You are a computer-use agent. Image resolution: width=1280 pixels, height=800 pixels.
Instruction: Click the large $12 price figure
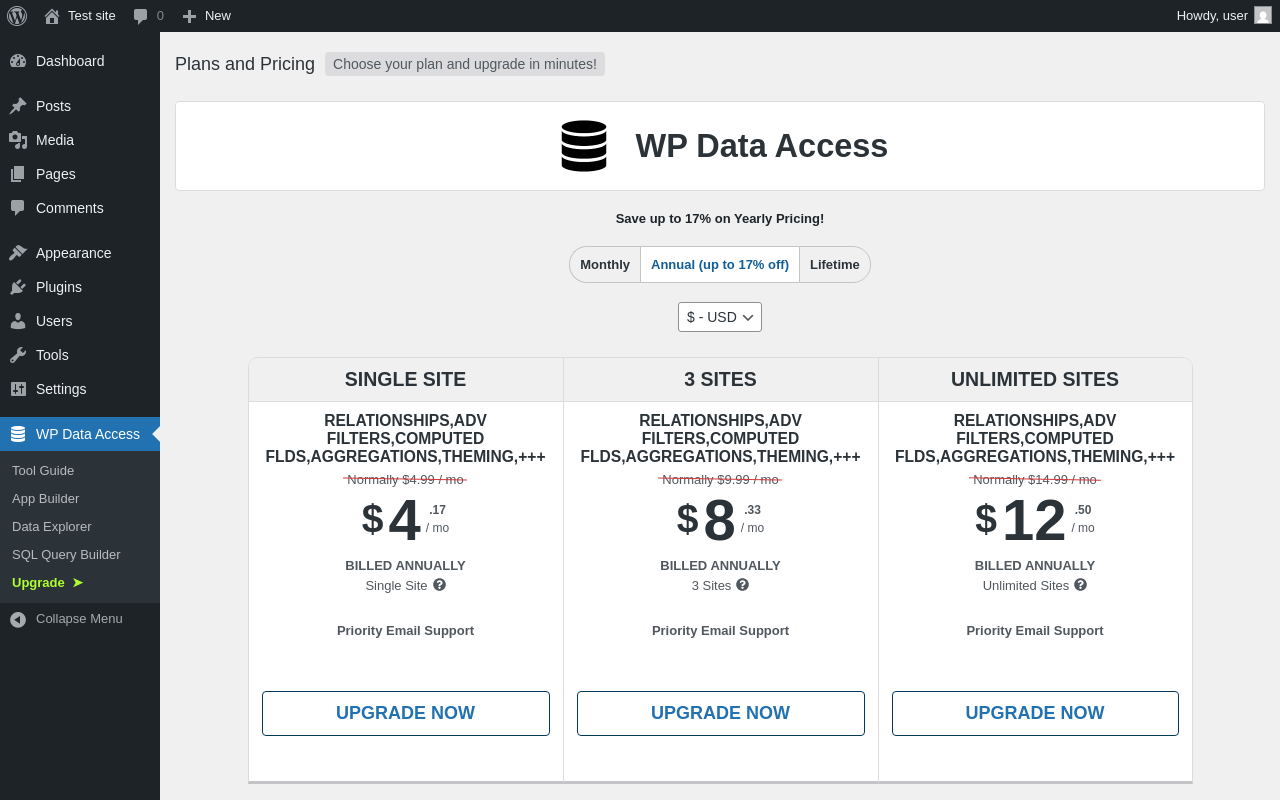tap(1034, 520)
